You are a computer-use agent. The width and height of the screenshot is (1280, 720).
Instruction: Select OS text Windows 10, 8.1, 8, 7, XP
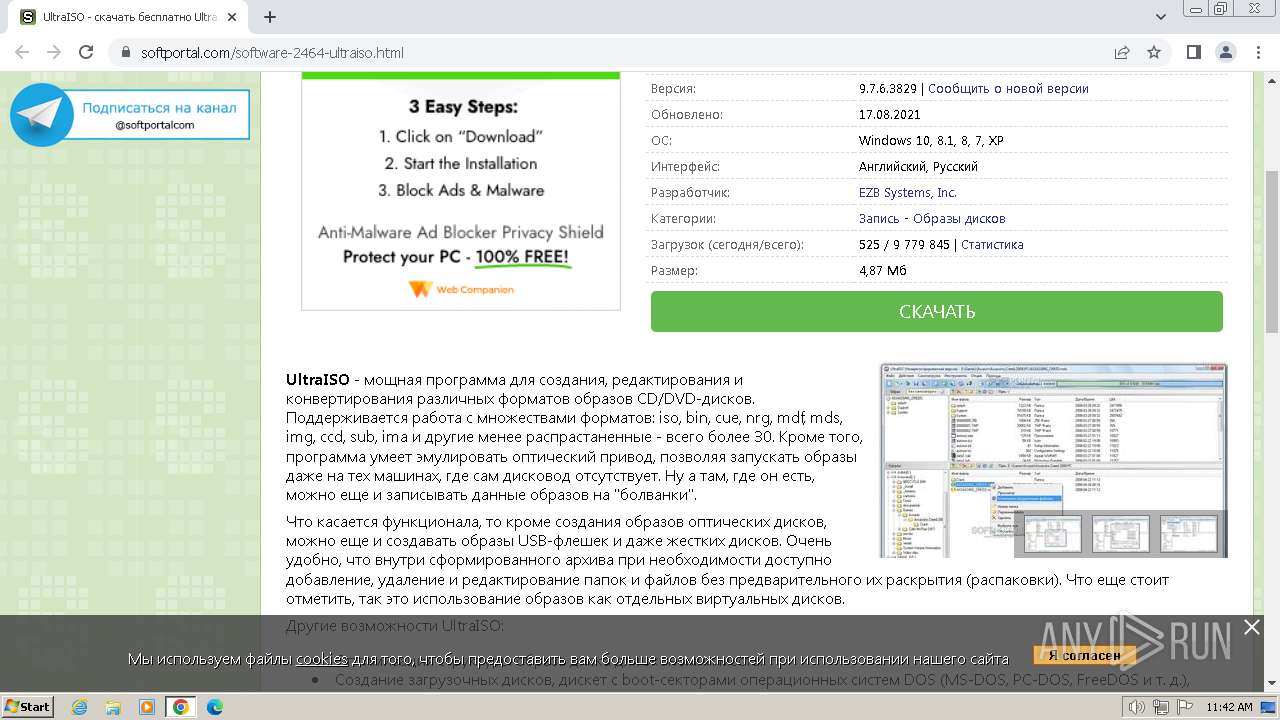coord(931,140)
